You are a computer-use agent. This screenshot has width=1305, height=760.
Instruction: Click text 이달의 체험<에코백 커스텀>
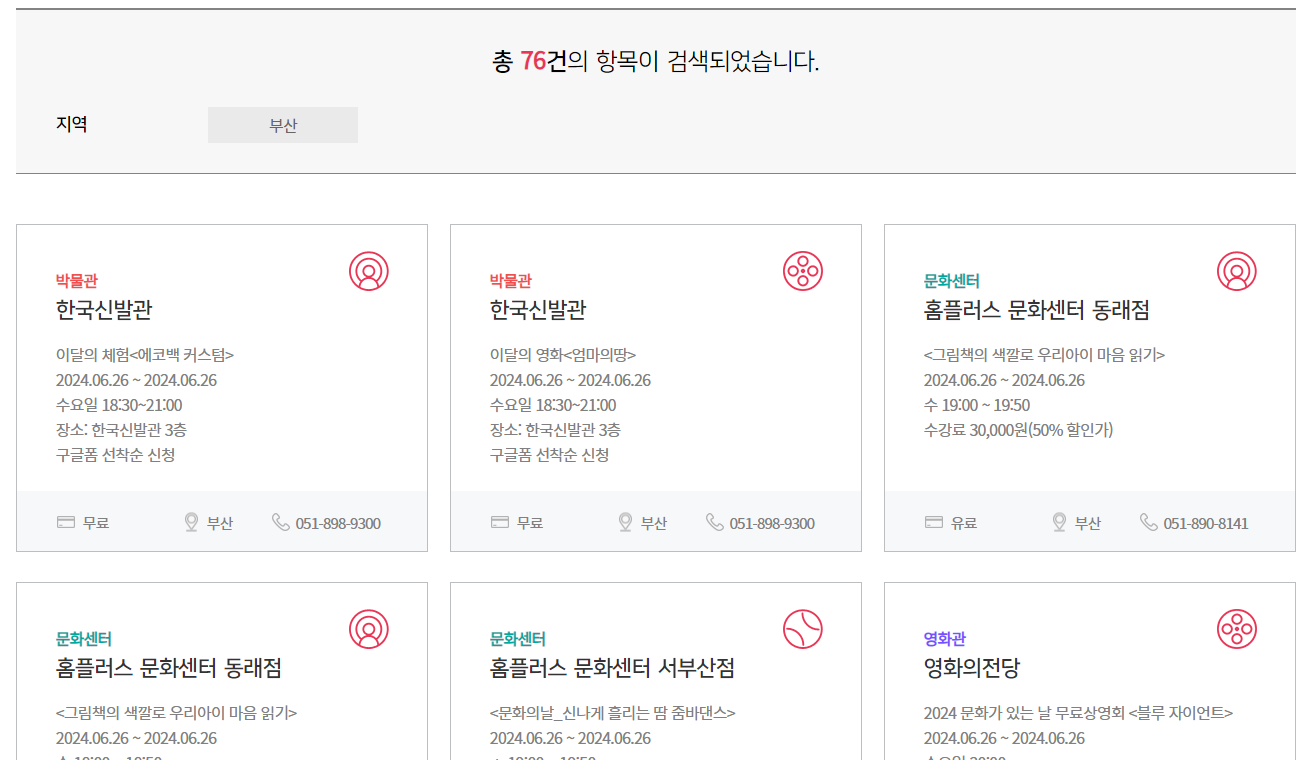click(x=145, y=355)
